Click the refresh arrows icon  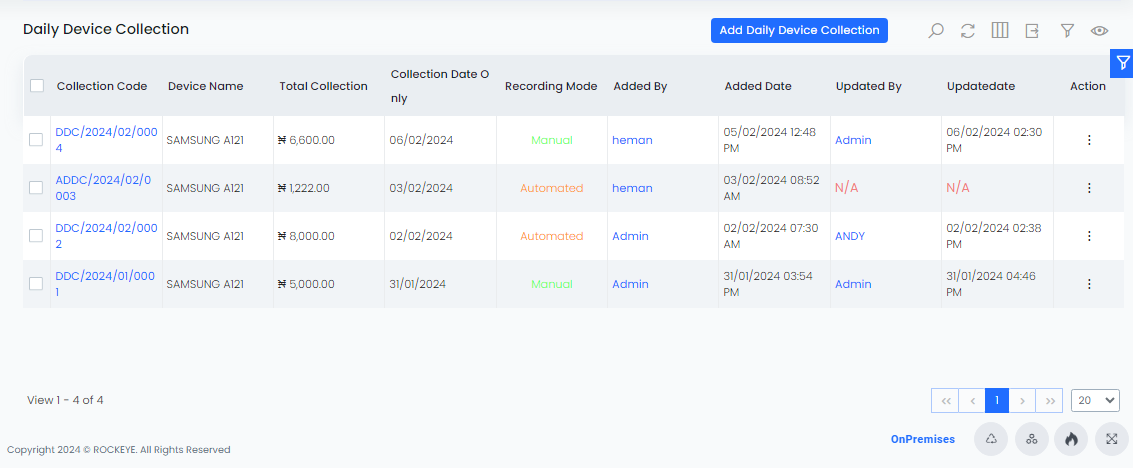(x=968, y=31)
